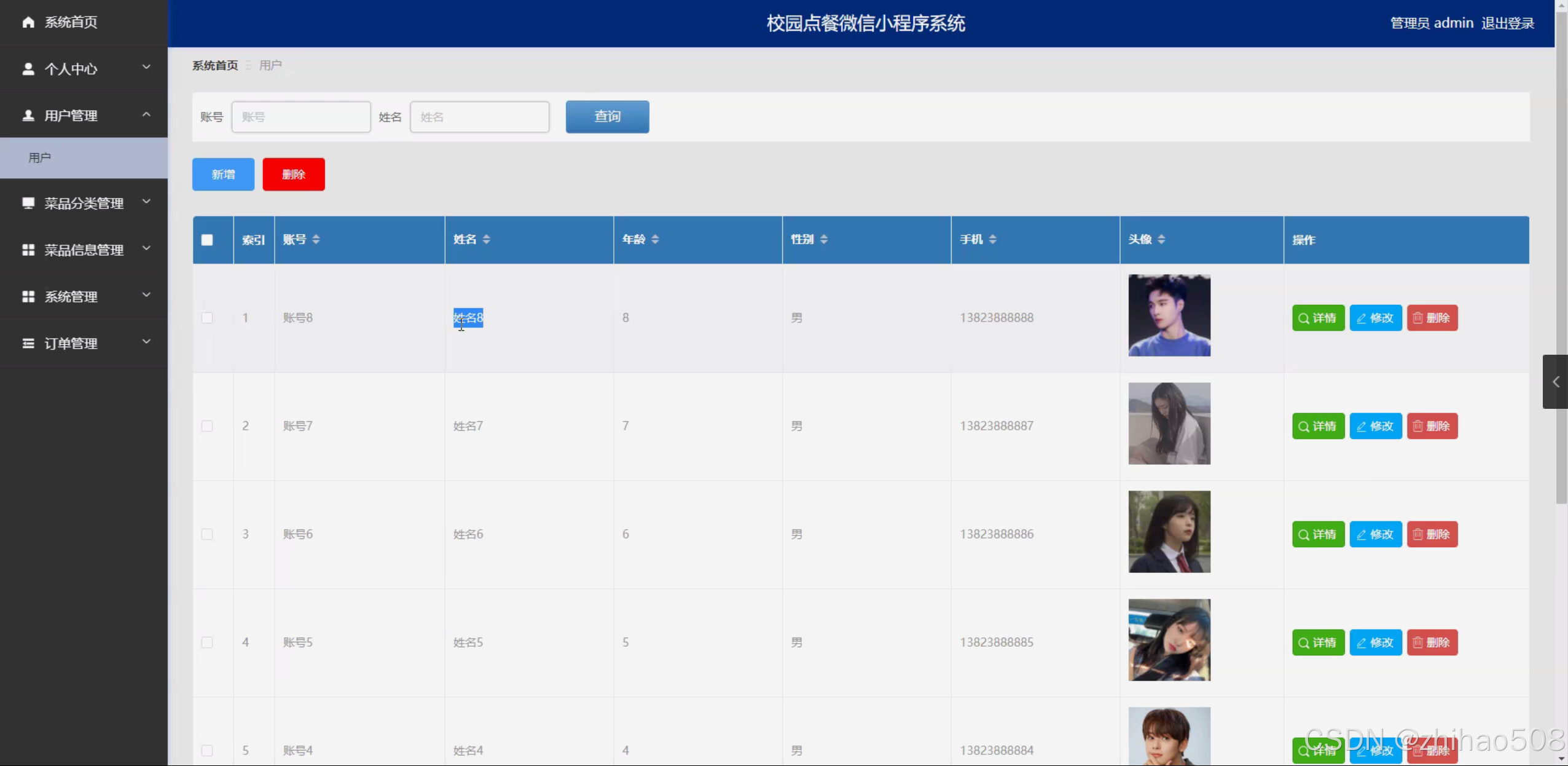Click the pencil icon on 姓名7's 修改 button
The image size is (1568, 766).
pyautogui.click(x=1362, y=425)
